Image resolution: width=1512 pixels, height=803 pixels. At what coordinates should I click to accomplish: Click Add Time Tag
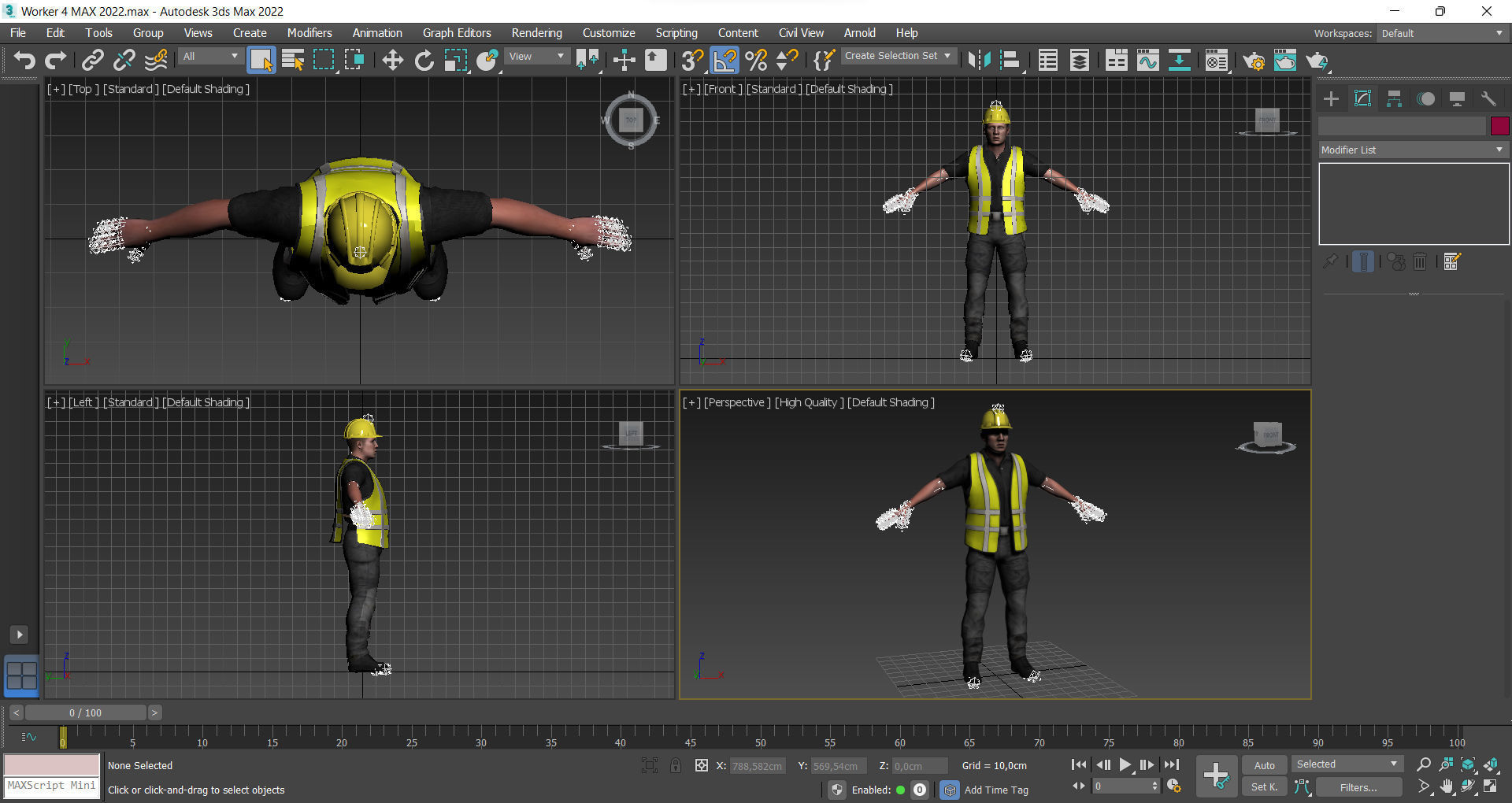[996, 790]
